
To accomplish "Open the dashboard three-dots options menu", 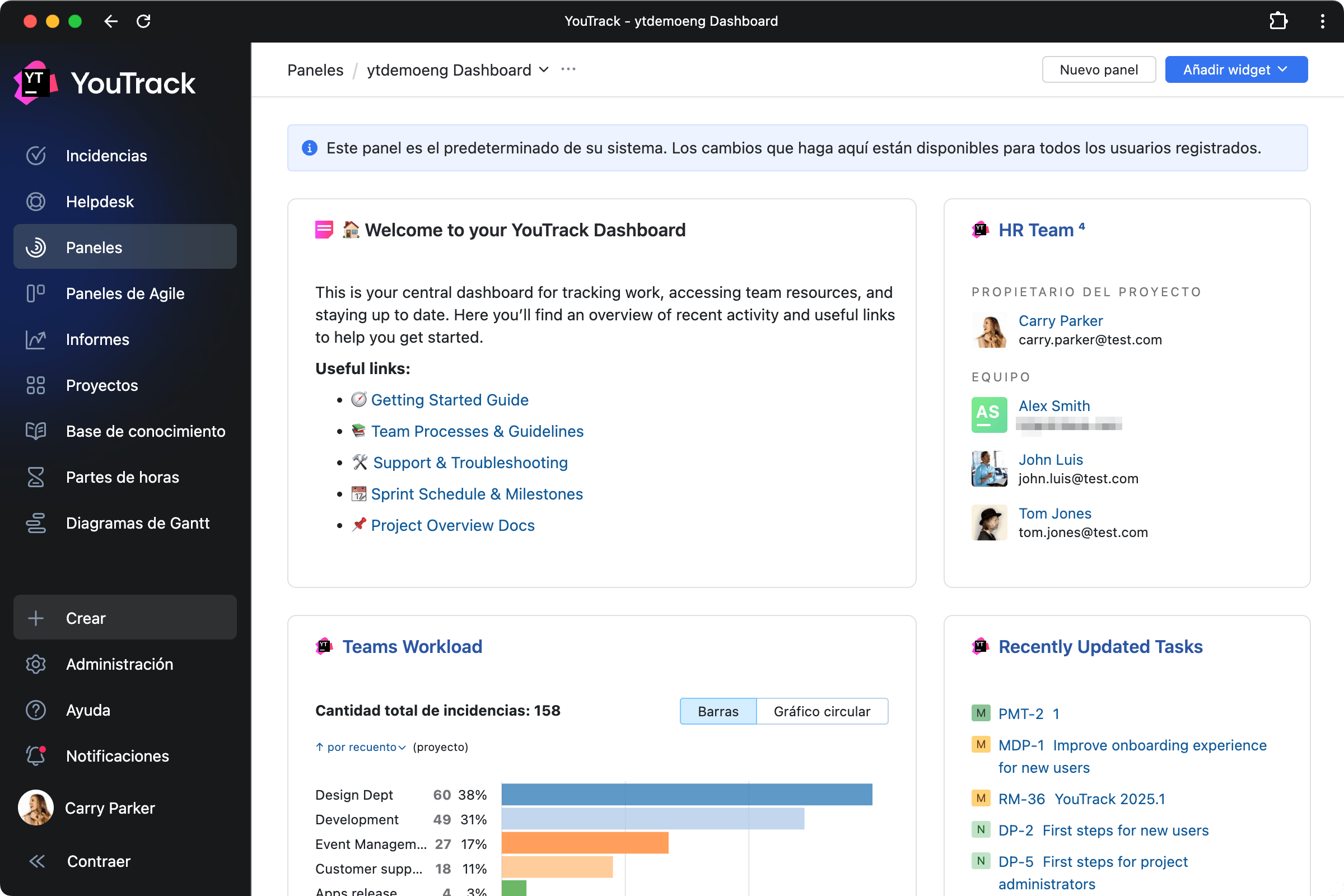I will 568,69.
